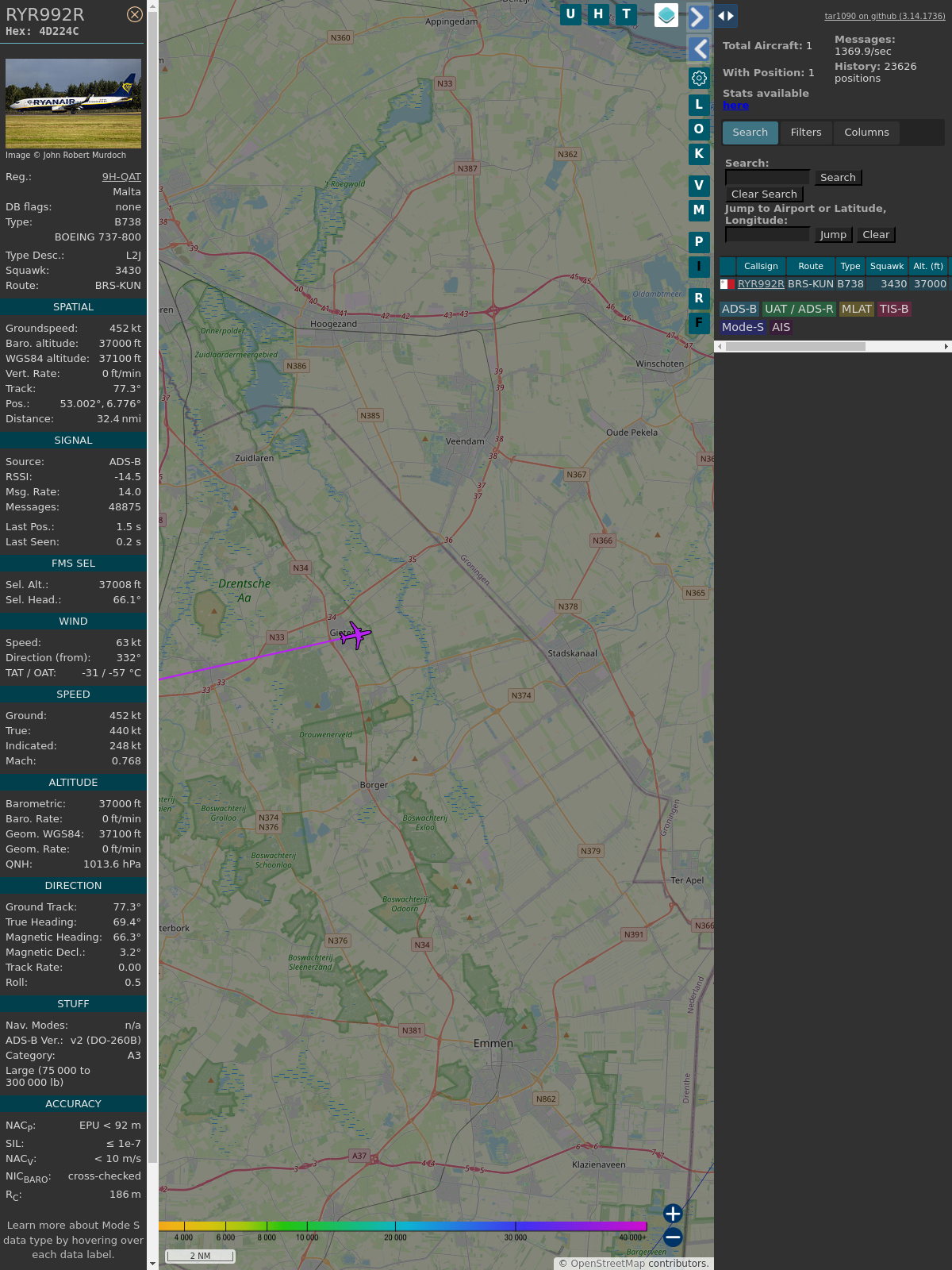Sort table by Alt. (ft) column
Viewport: 952px width, 1270px height.
coord(928,267)
